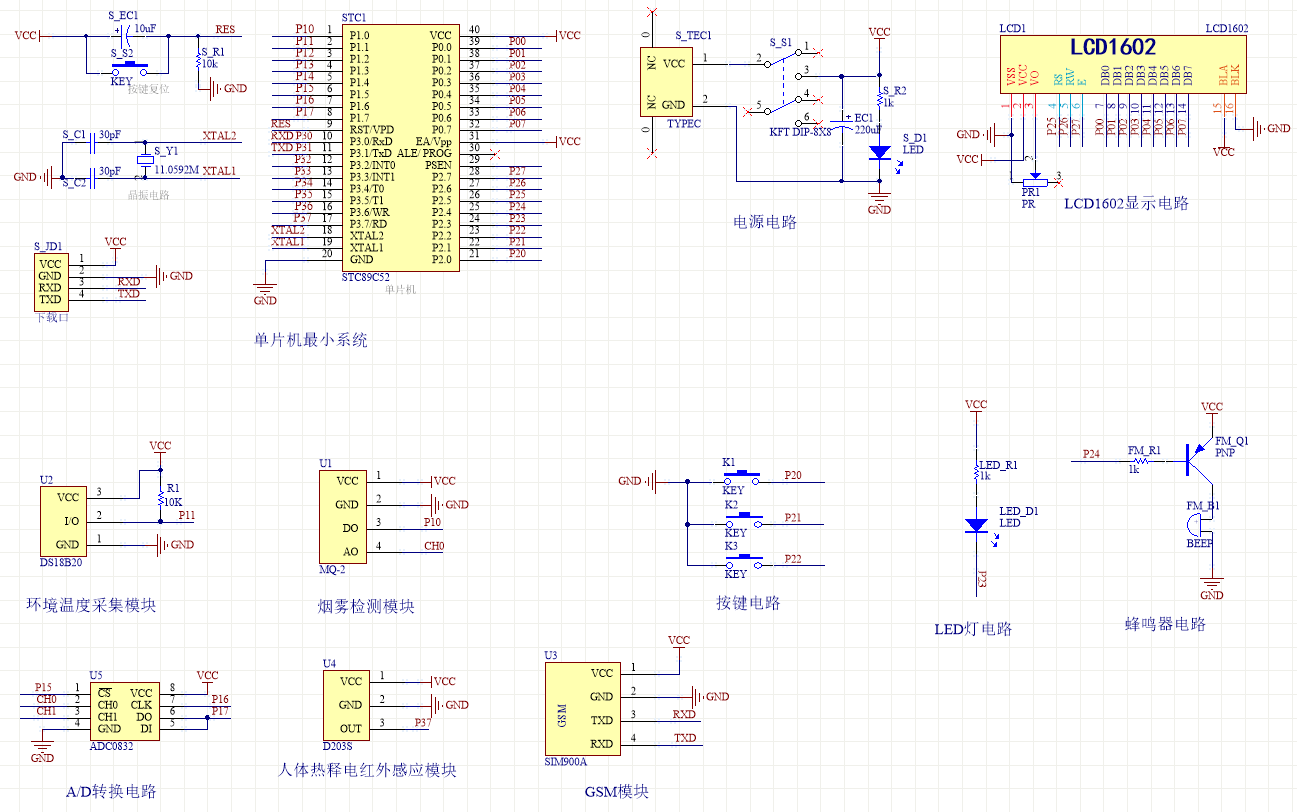Image resolution: width=1297 pixels, height=812 pixels.
Task: Click the ADC0832 converter chip U5
Action: tap(124, 711)
